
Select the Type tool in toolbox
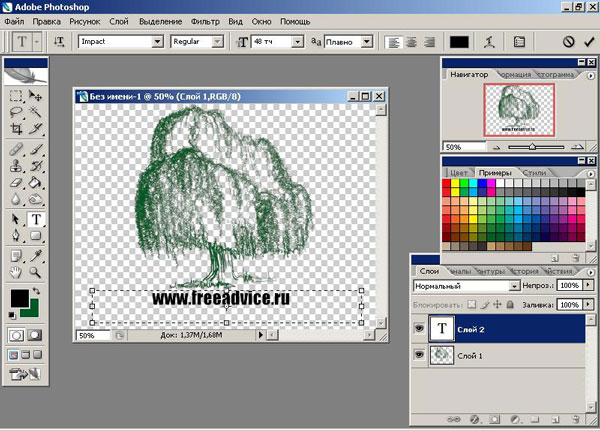tap(36, 219)
